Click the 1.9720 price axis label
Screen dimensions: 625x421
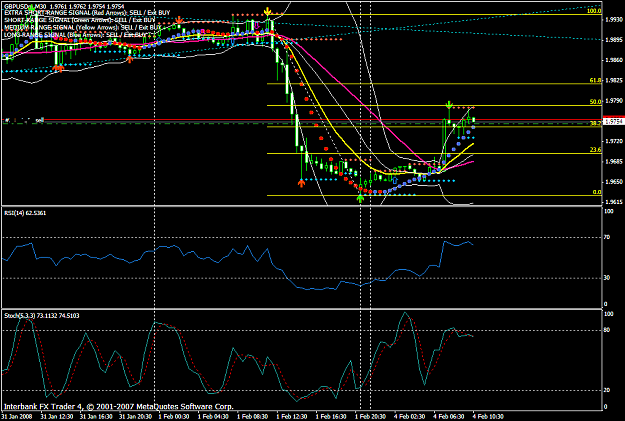coord(614,142)
